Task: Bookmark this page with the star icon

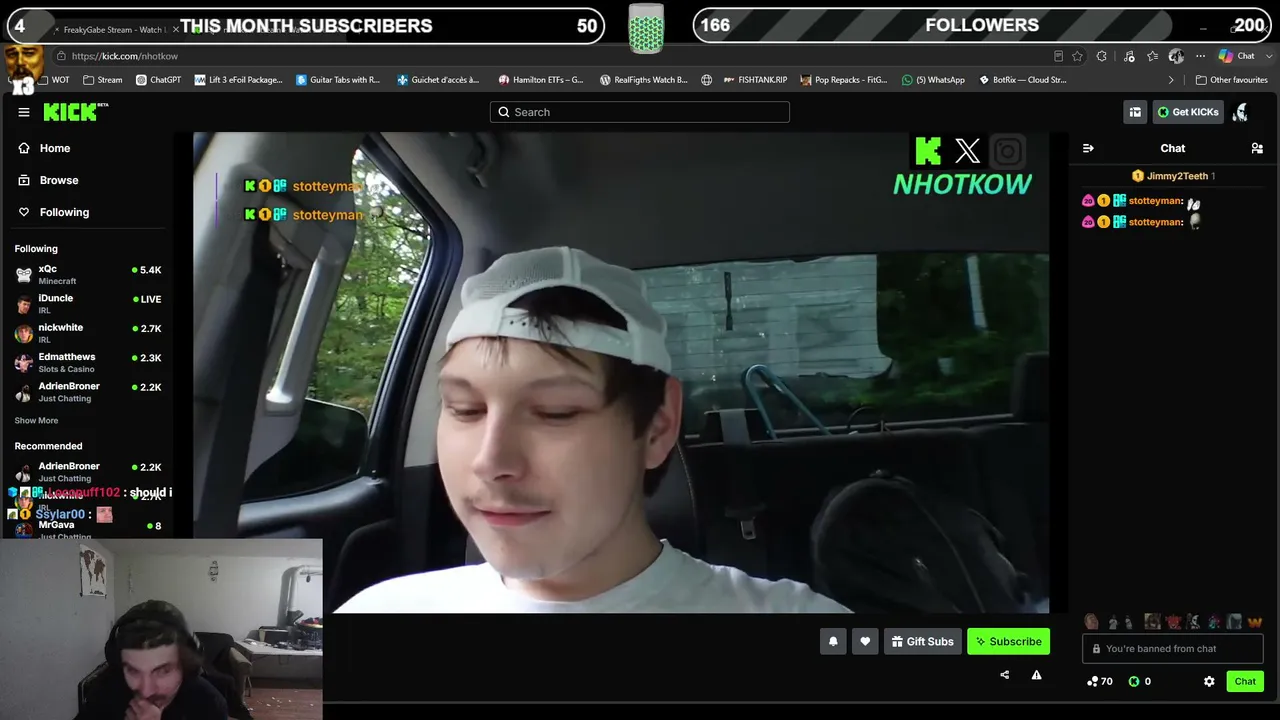Action: (1077, 56)
